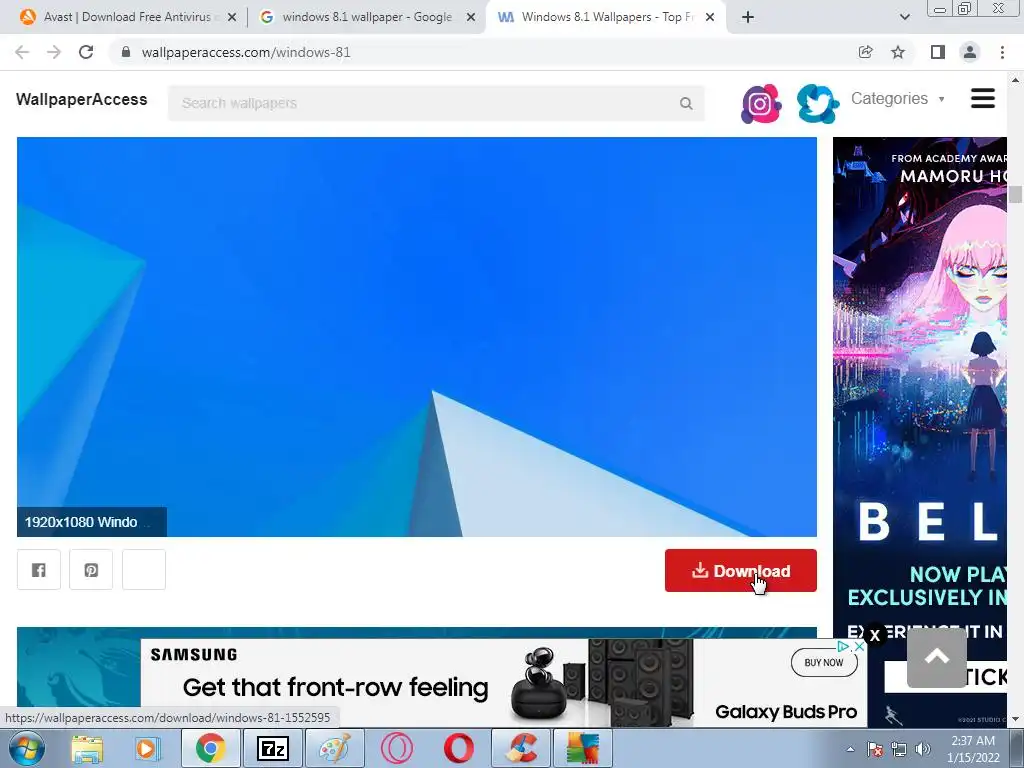Open the Chrome profile avatar

coord(970,52)
